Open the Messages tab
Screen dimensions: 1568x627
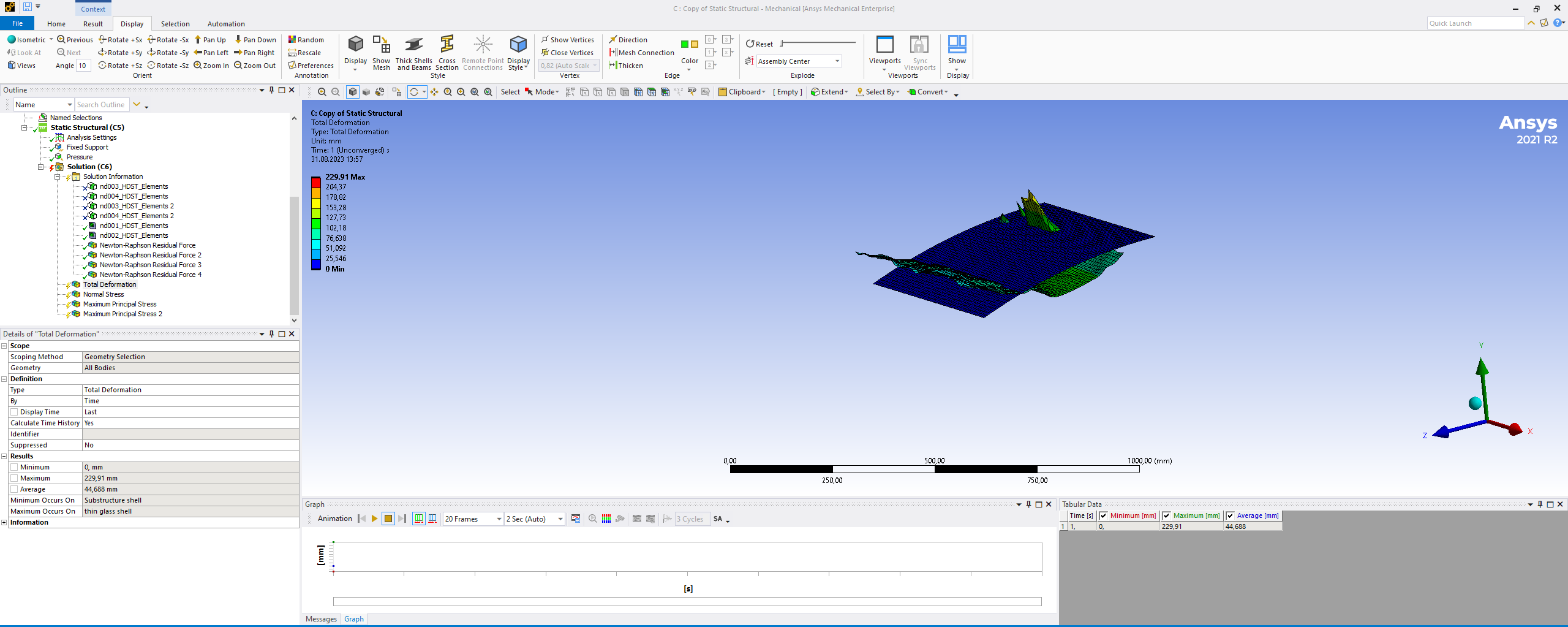[x=321, y=619]
